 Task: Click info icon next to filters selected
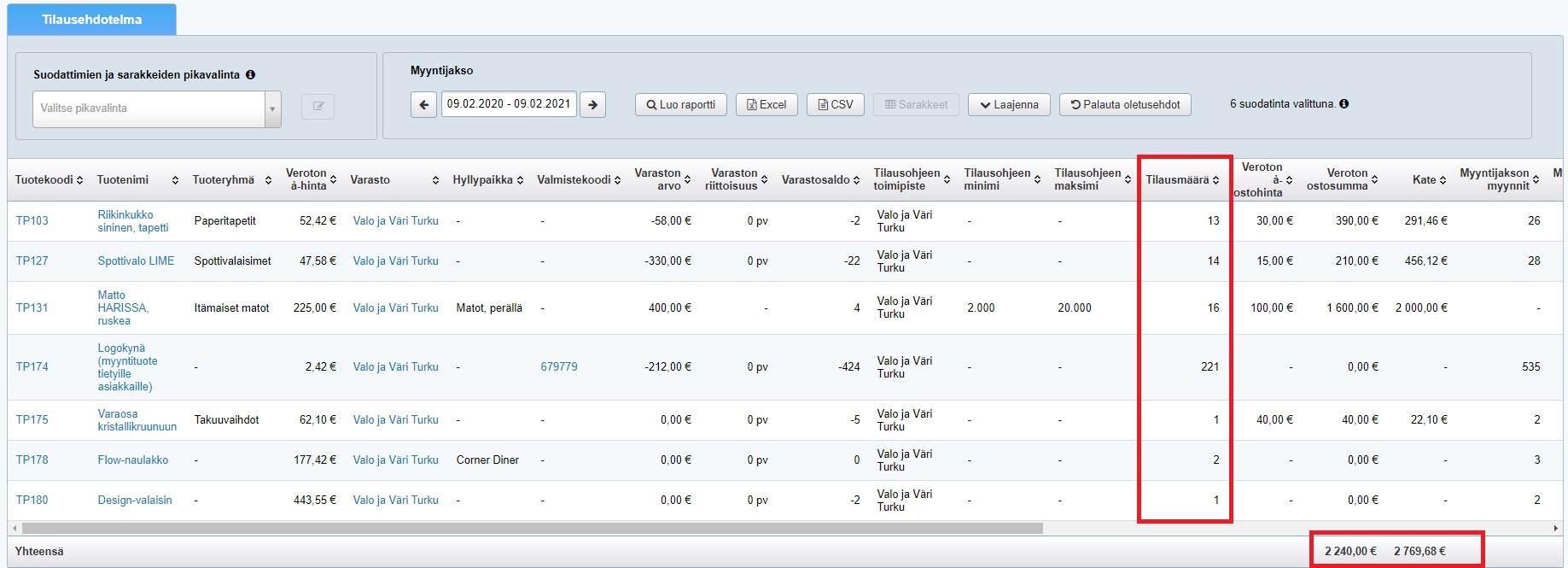(1344, 104)
